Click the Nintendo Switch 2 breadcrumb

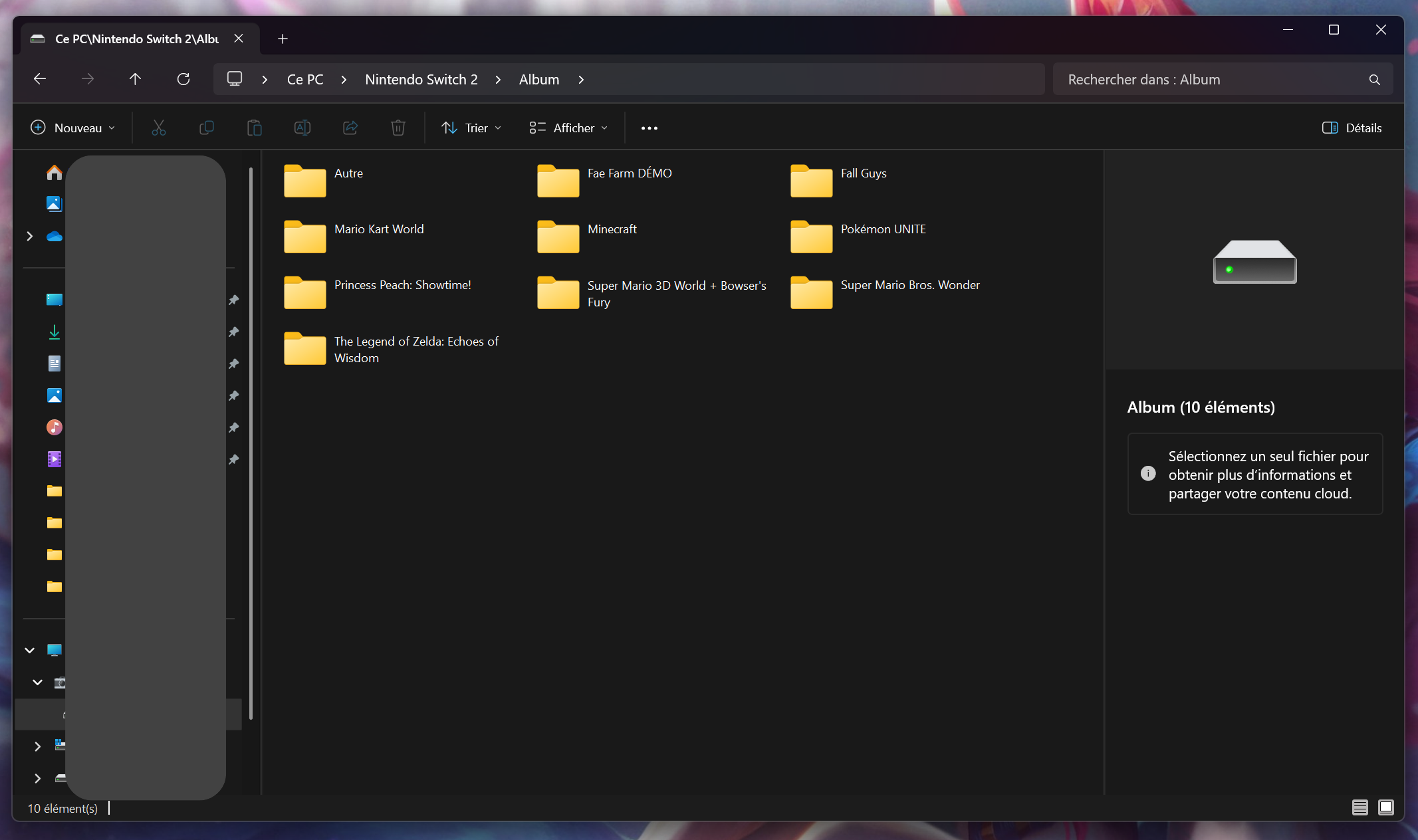point(421,80)
